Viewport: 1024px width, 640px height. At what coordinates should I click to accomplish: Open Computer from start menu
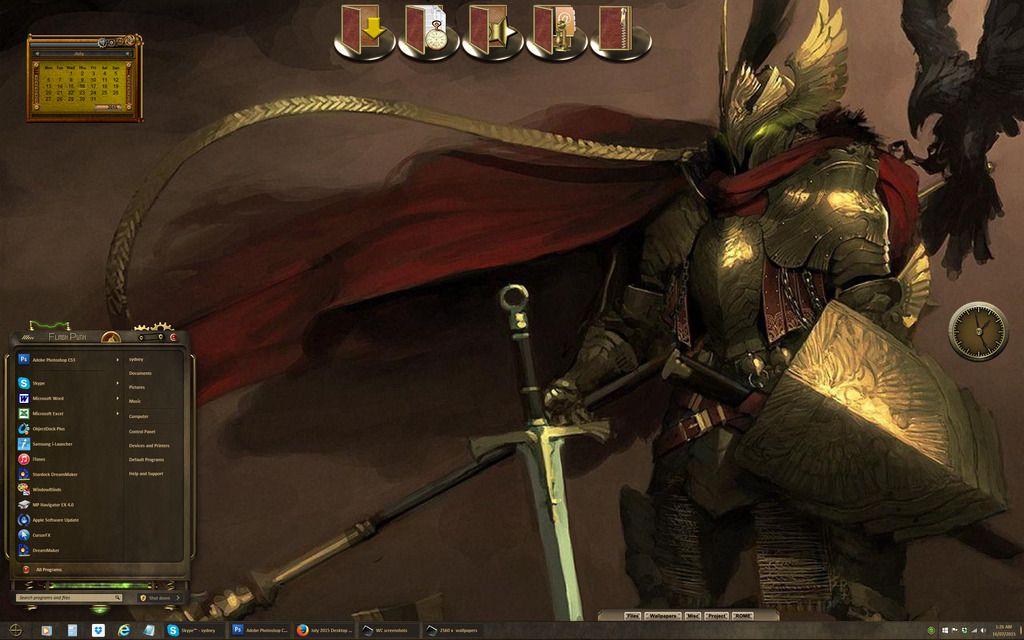click(x=138, y=417)
